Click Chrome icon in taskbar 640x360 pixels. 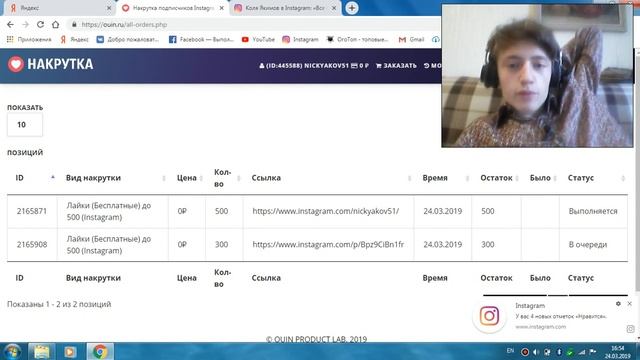[100, 351]
